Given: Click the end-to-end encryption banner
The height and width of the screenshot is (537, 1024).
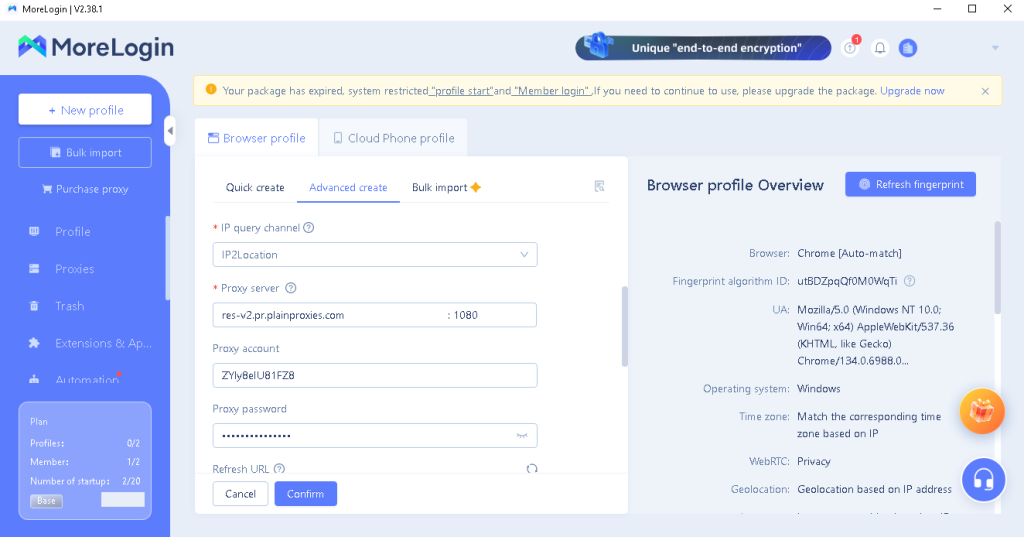Looking at the screenshot, I should pos(703,48).
